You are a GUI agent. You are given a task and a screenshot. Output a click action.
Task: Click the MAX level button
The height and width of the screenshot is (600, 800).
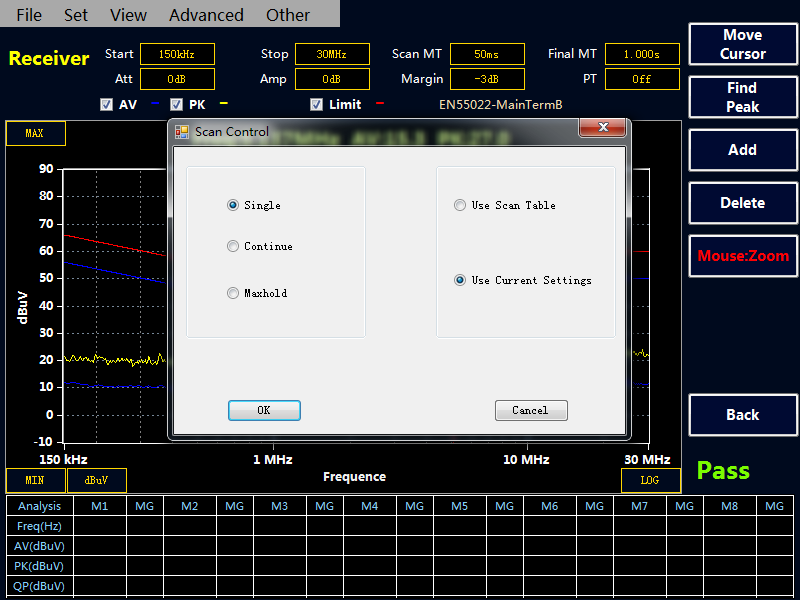(35, 133)
